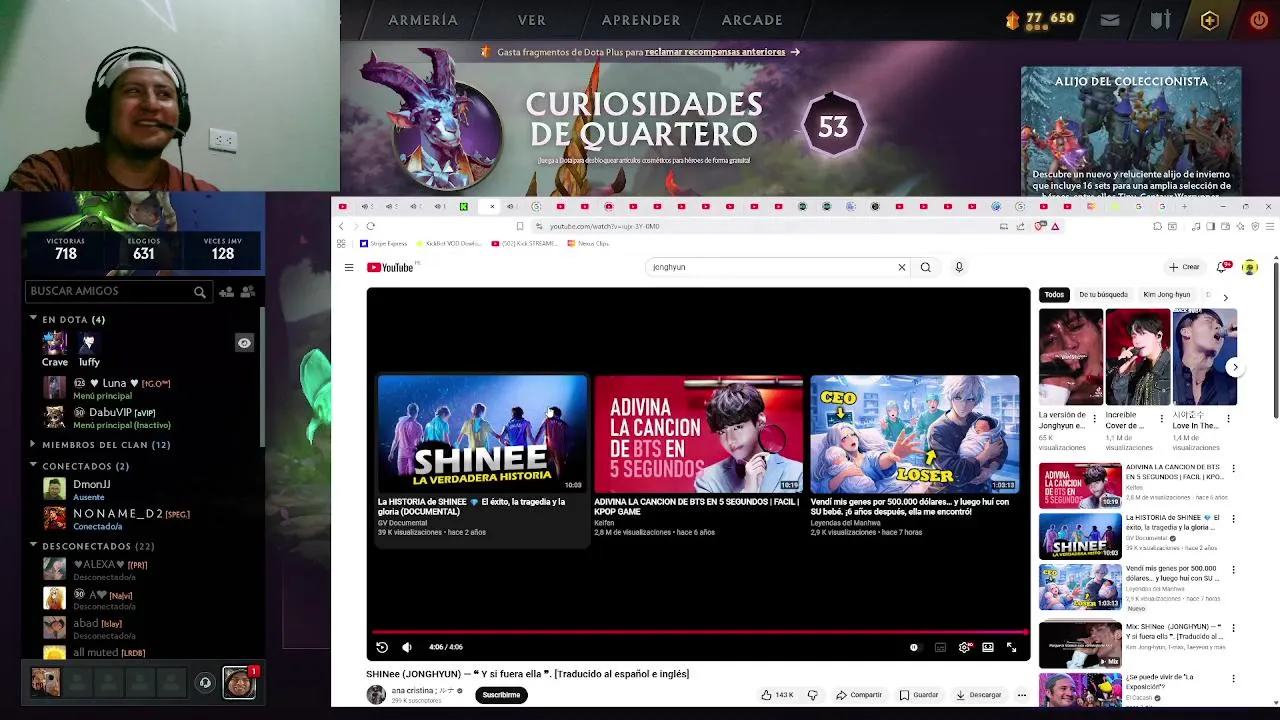The image size is (1280, 720).
Task: Reload the browser page
Action: click(x=370, y=226)
